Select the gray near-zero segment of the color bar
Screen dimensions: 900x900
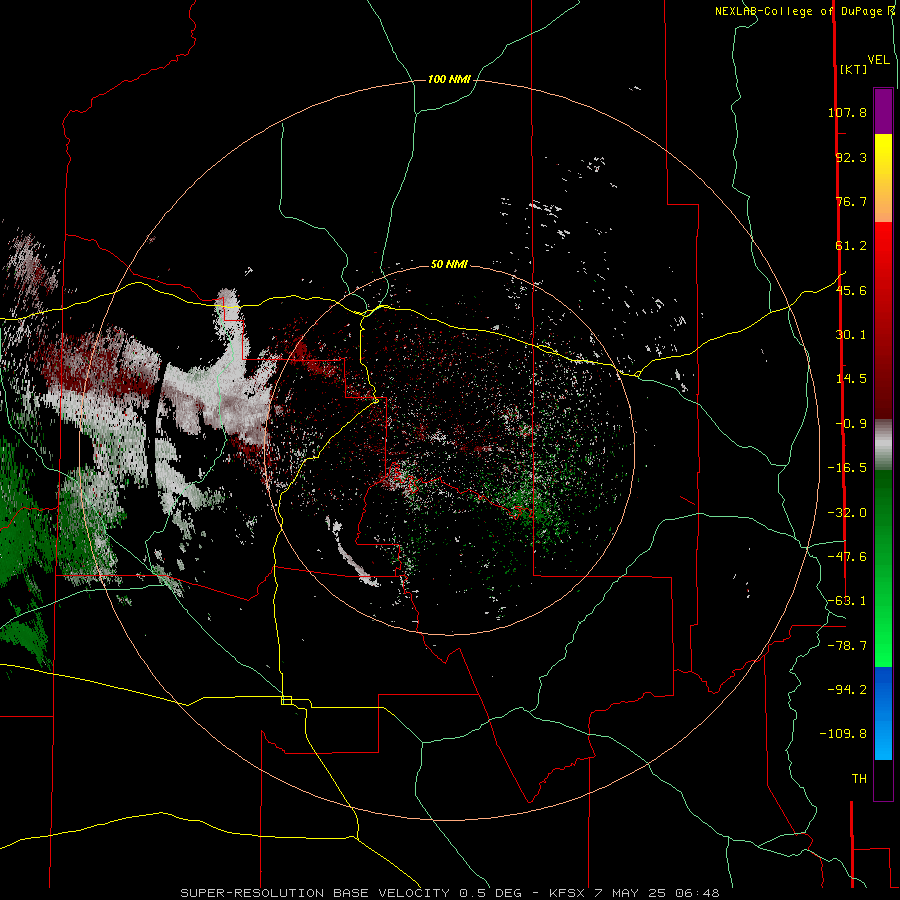pyautogui.click(x=883, y=445)
